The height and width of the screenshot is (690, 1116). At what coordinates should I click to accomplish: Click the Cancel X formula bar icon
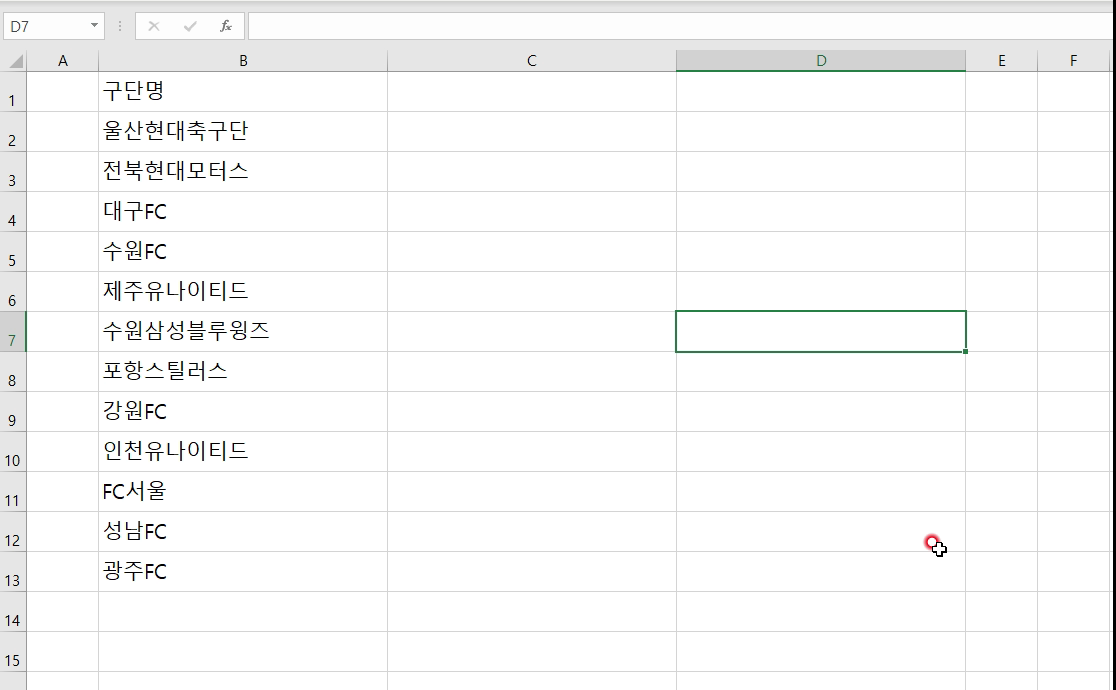coord(154,26)
